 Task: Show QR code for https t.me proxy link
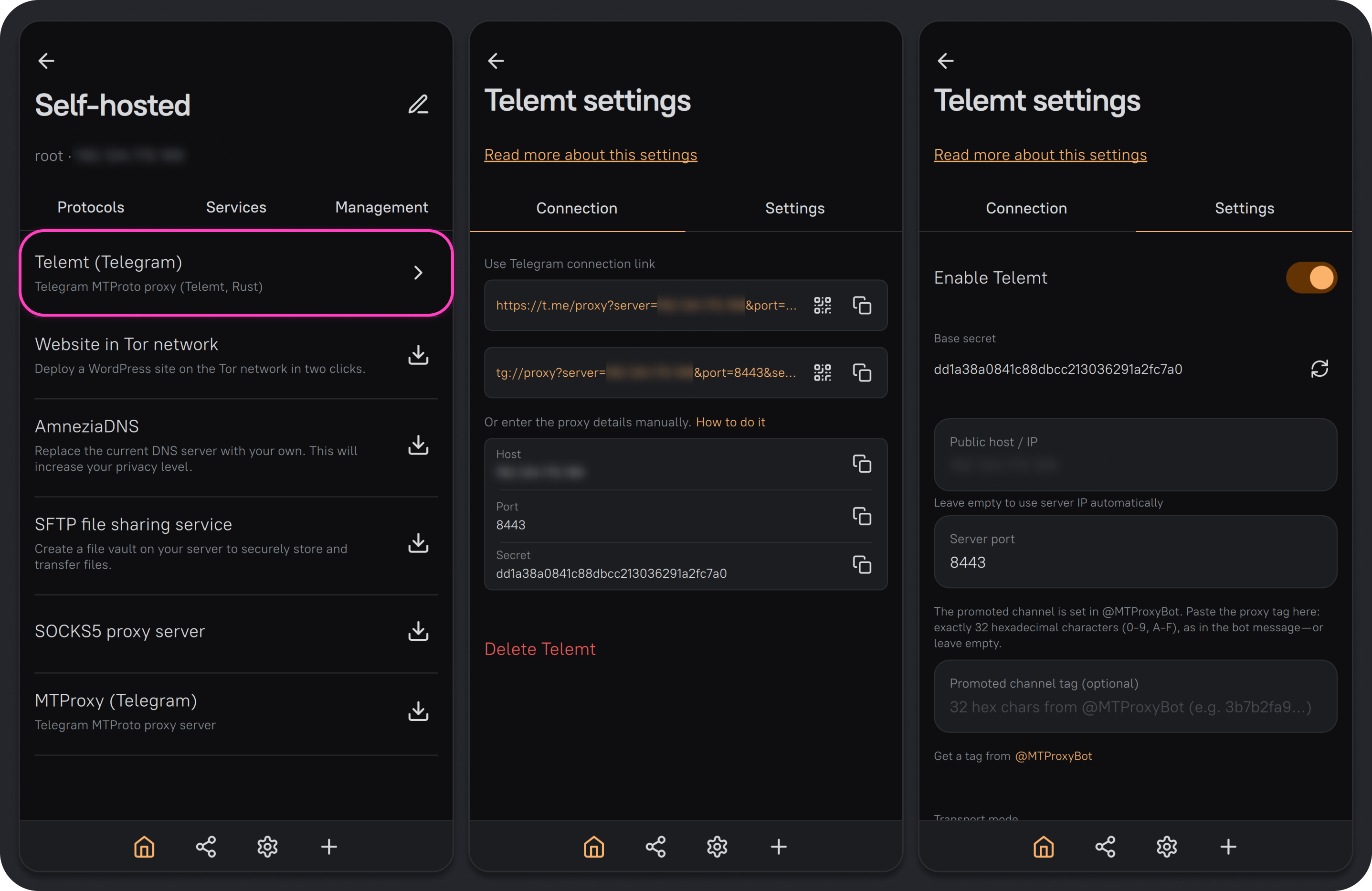(822, 306)
